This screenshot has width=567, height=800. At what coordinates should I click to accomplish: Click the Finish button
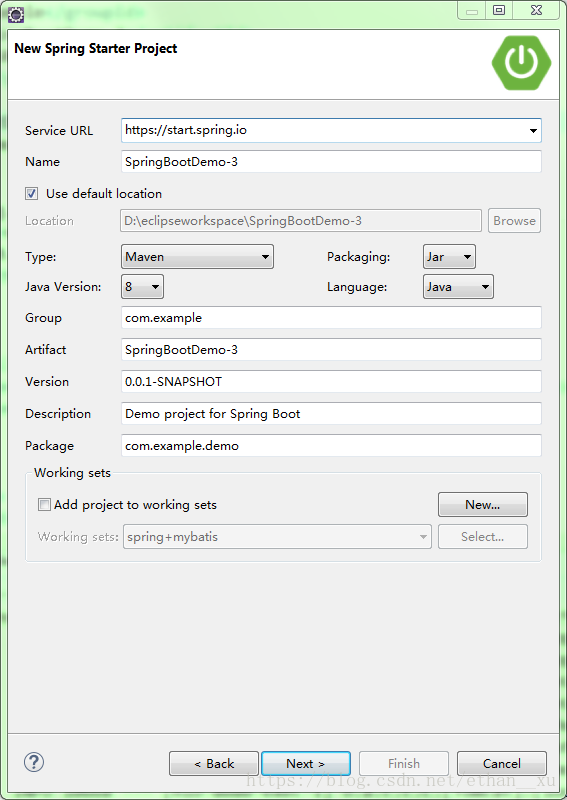coord(404,763)
